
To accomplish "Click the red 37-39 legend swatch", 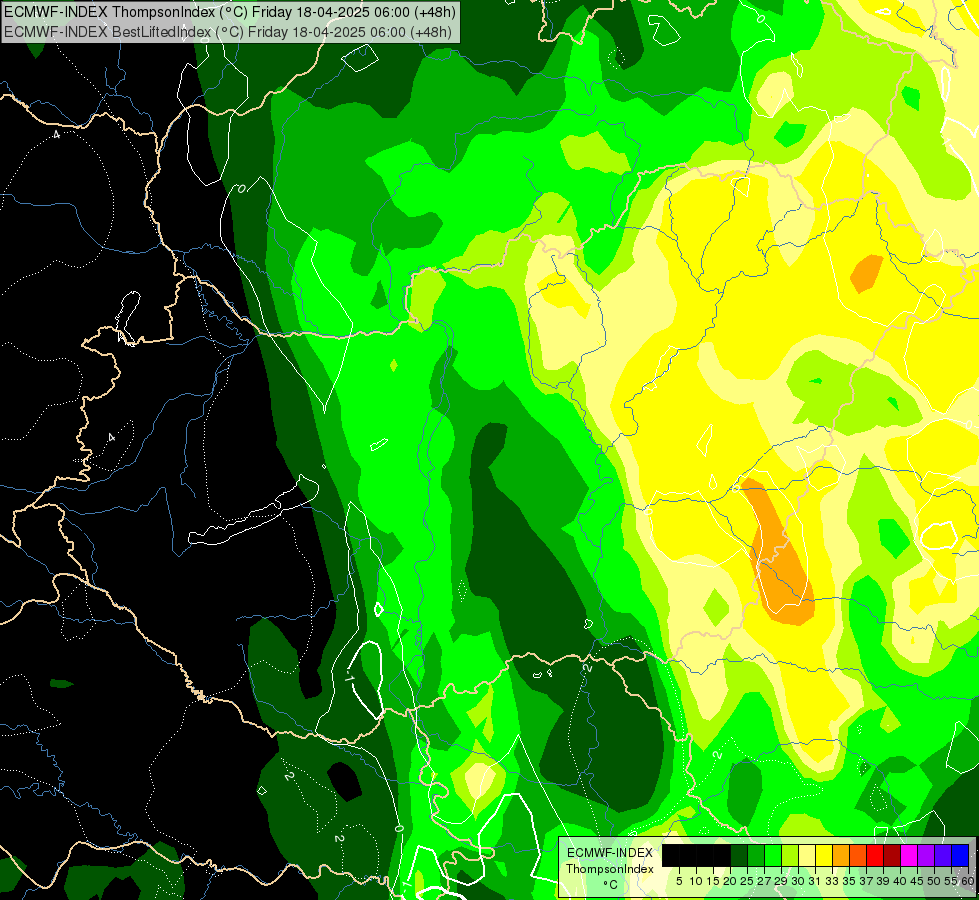I will click(x=875, y=855).
